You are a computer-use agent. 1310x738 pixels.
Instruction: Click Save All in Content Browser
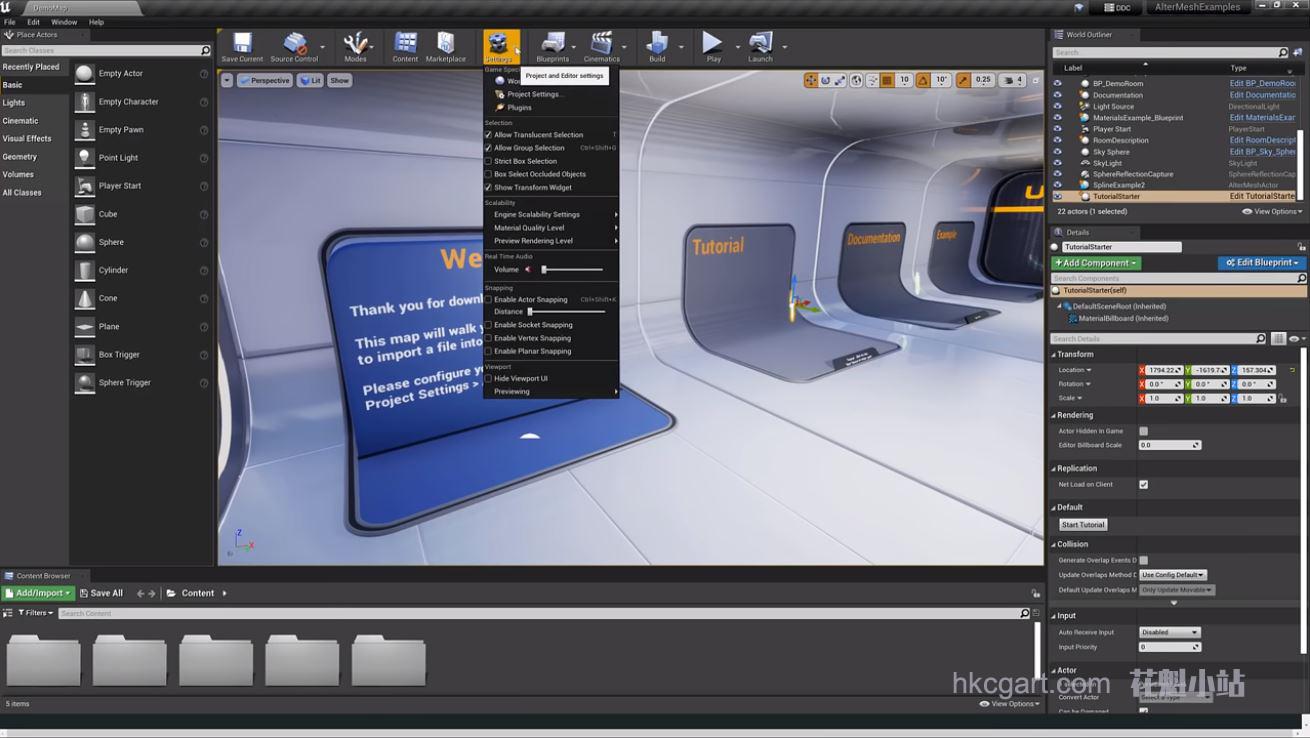point(101,593)
